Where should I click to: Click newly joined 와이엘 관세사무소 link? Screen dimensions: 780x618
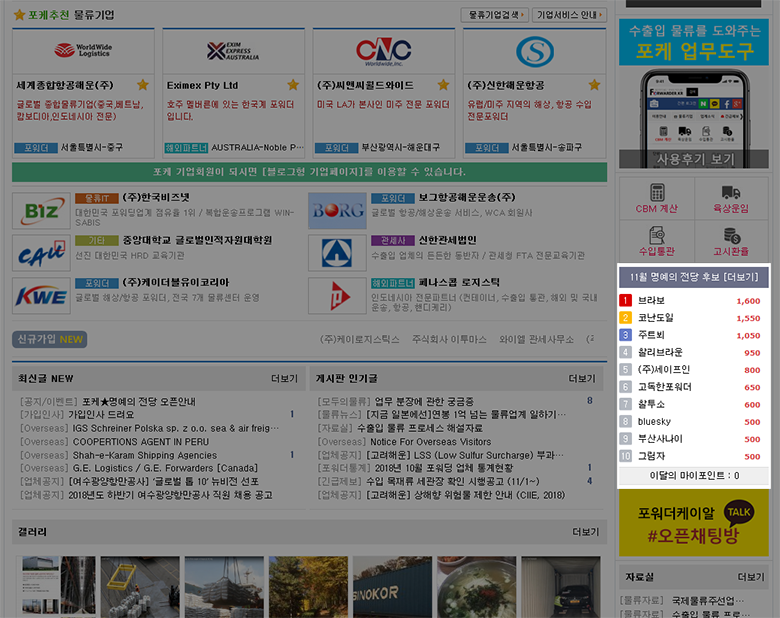click(536, 339)
